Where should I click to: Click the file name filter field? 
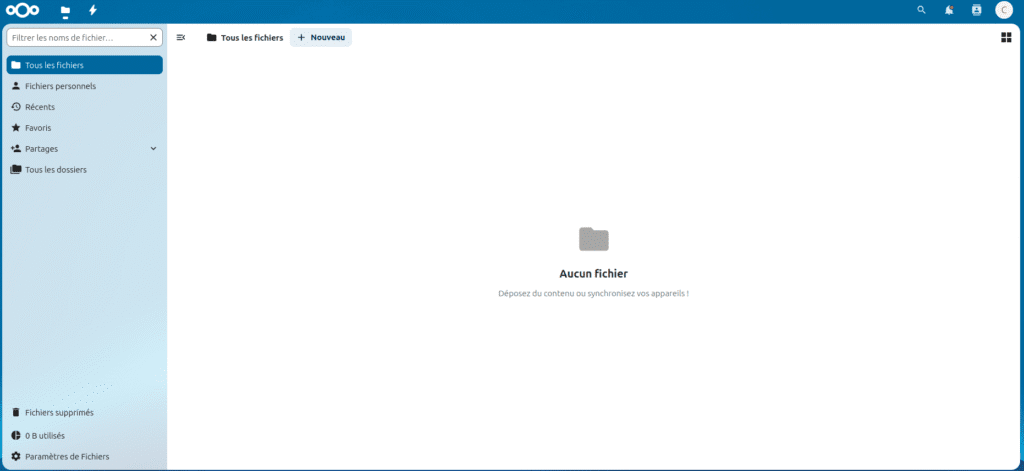[x=76, y=37]
